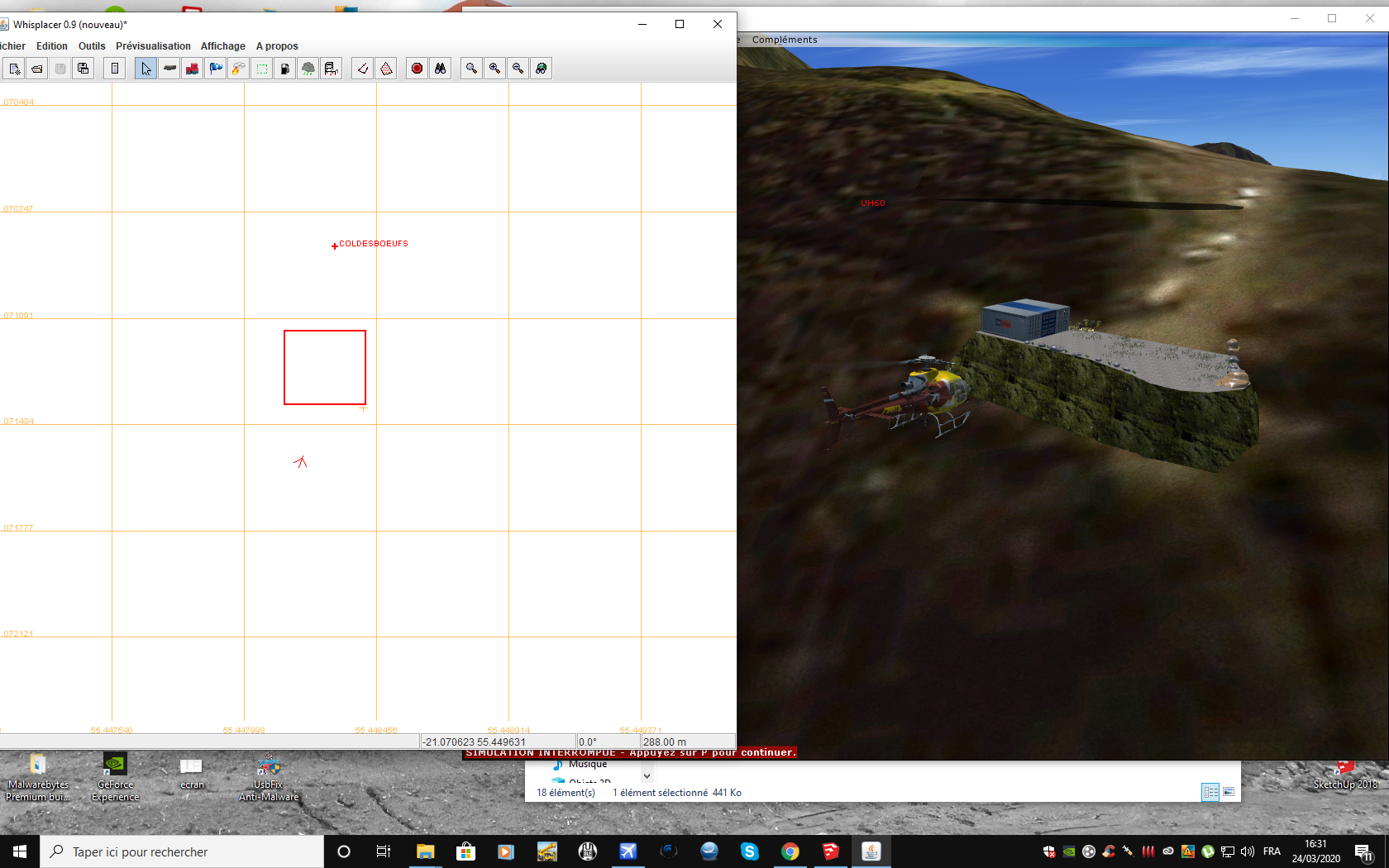
Task: Click the FRA language indicator
Action: pyautogui.click(x=1272, y=851)
